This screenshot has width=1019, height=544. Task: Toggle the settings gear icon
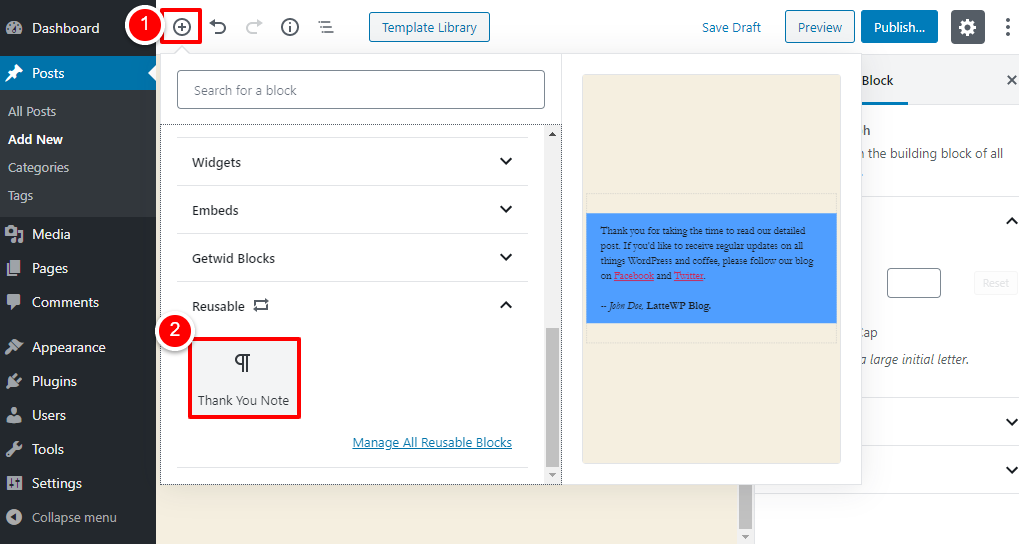pos(967,27)
